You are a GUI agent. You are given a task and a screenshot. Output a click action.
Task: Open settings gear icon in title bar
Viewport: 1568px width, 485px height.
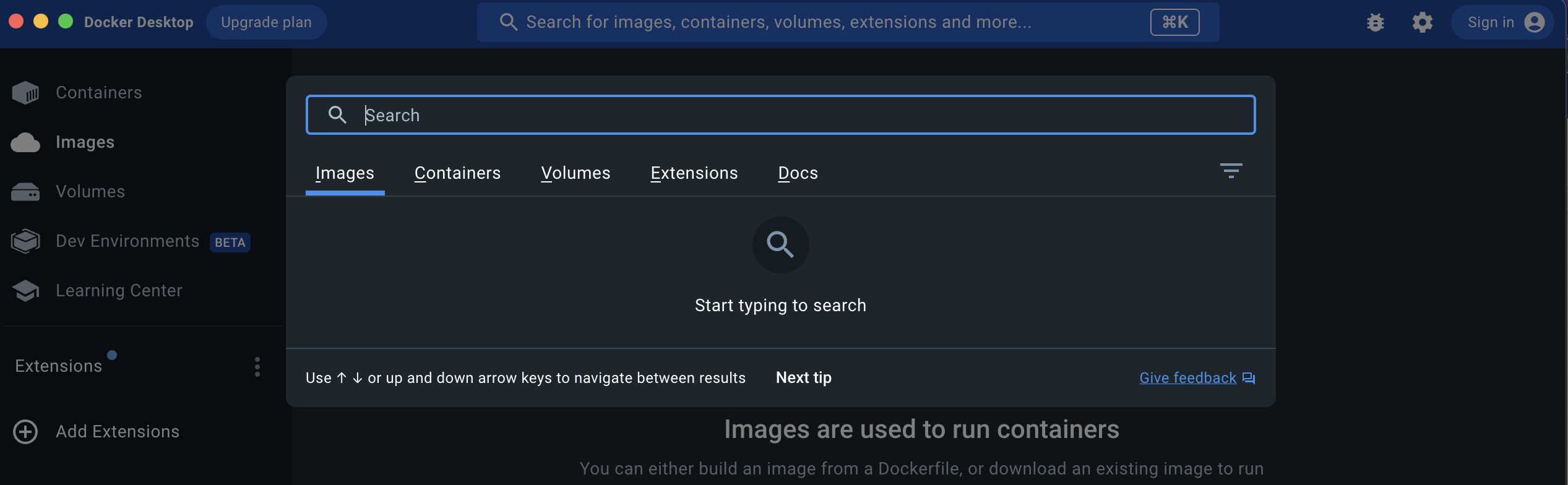(1422, 22)
